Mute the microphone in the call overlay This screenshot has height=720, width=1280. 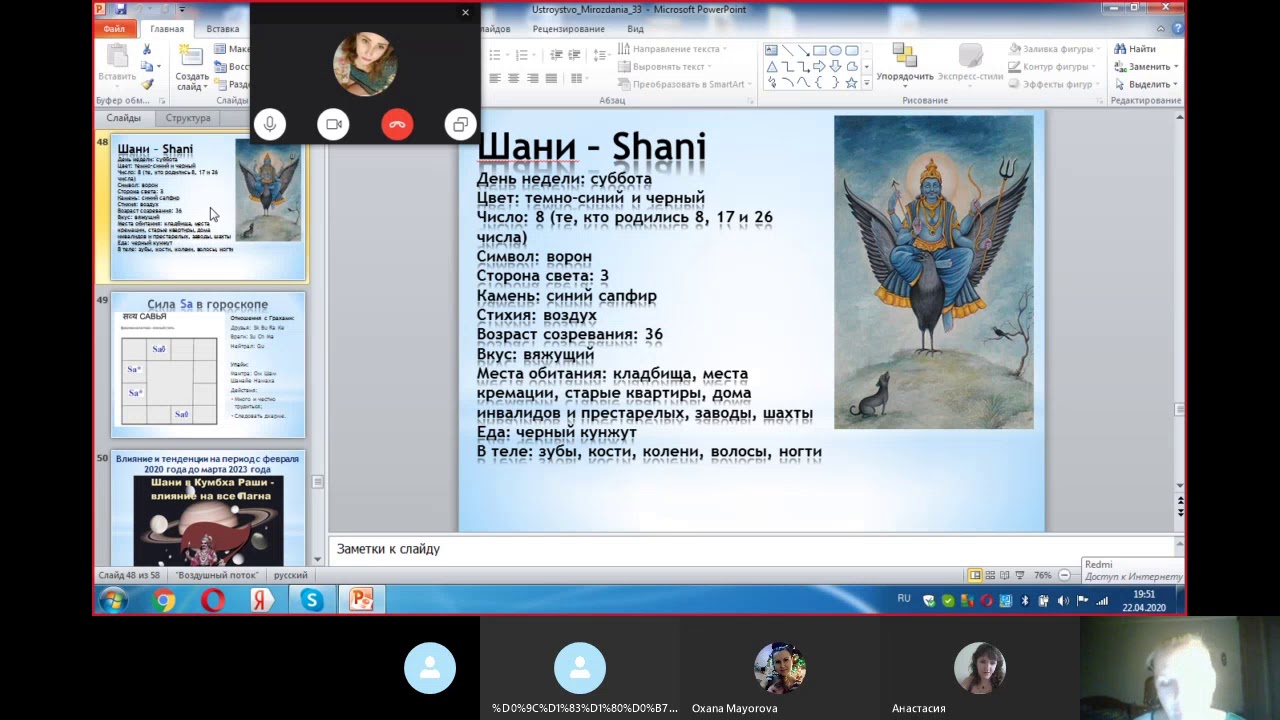(x=269, y=124)
